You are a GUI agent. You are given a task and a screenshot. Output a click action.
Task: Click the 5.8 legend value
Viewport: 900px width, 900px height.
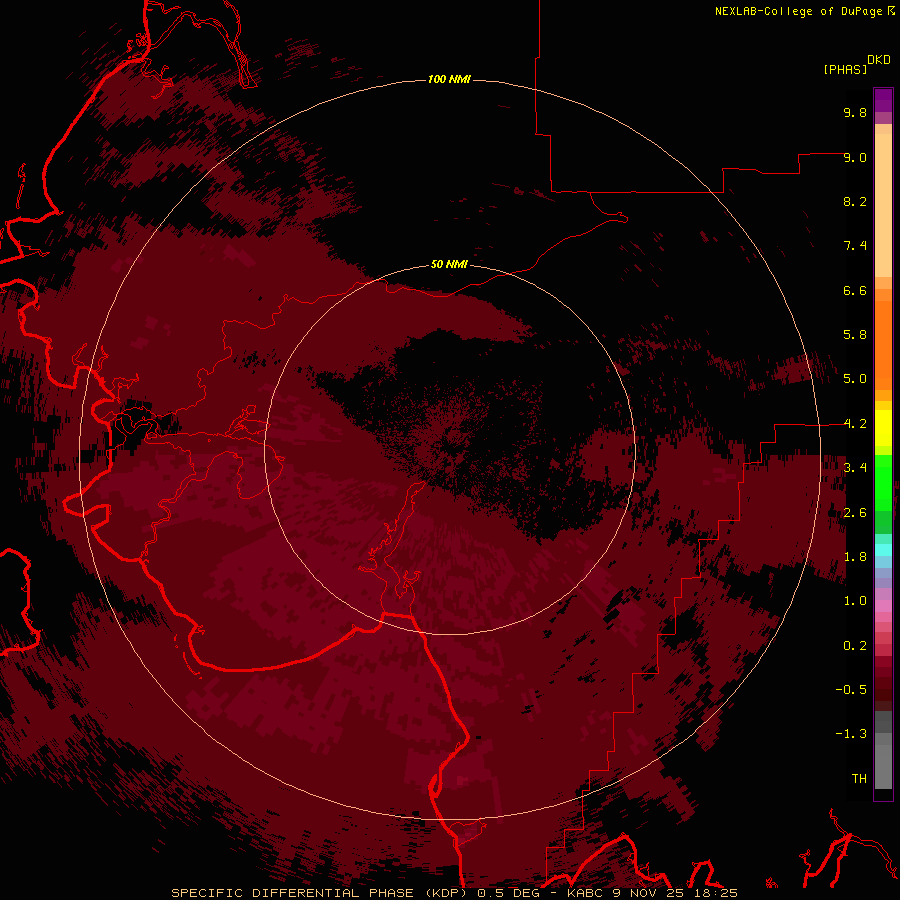[855, 335]
